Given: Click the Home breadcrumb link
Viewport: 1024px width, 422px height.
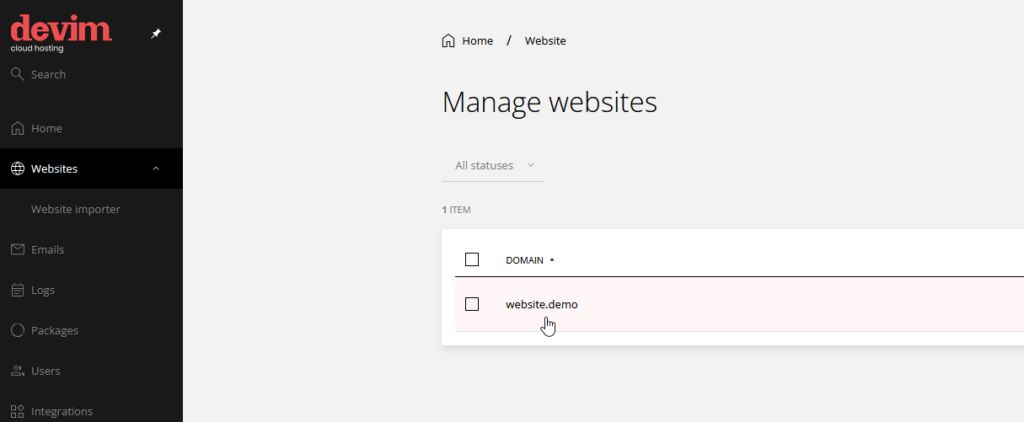Looking at the screenshot, I should (x=476, y=41).
